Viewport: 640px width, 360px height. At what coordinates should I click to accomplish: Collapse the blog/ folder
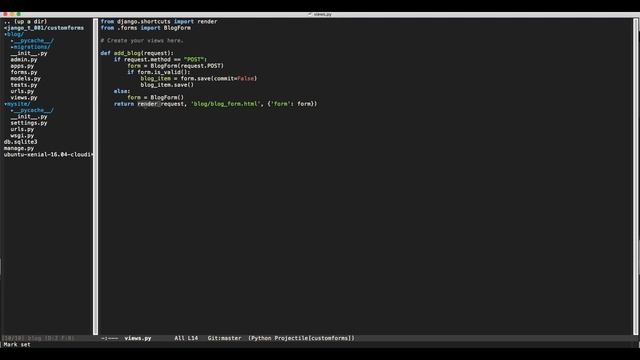click(x=14, y=34)
